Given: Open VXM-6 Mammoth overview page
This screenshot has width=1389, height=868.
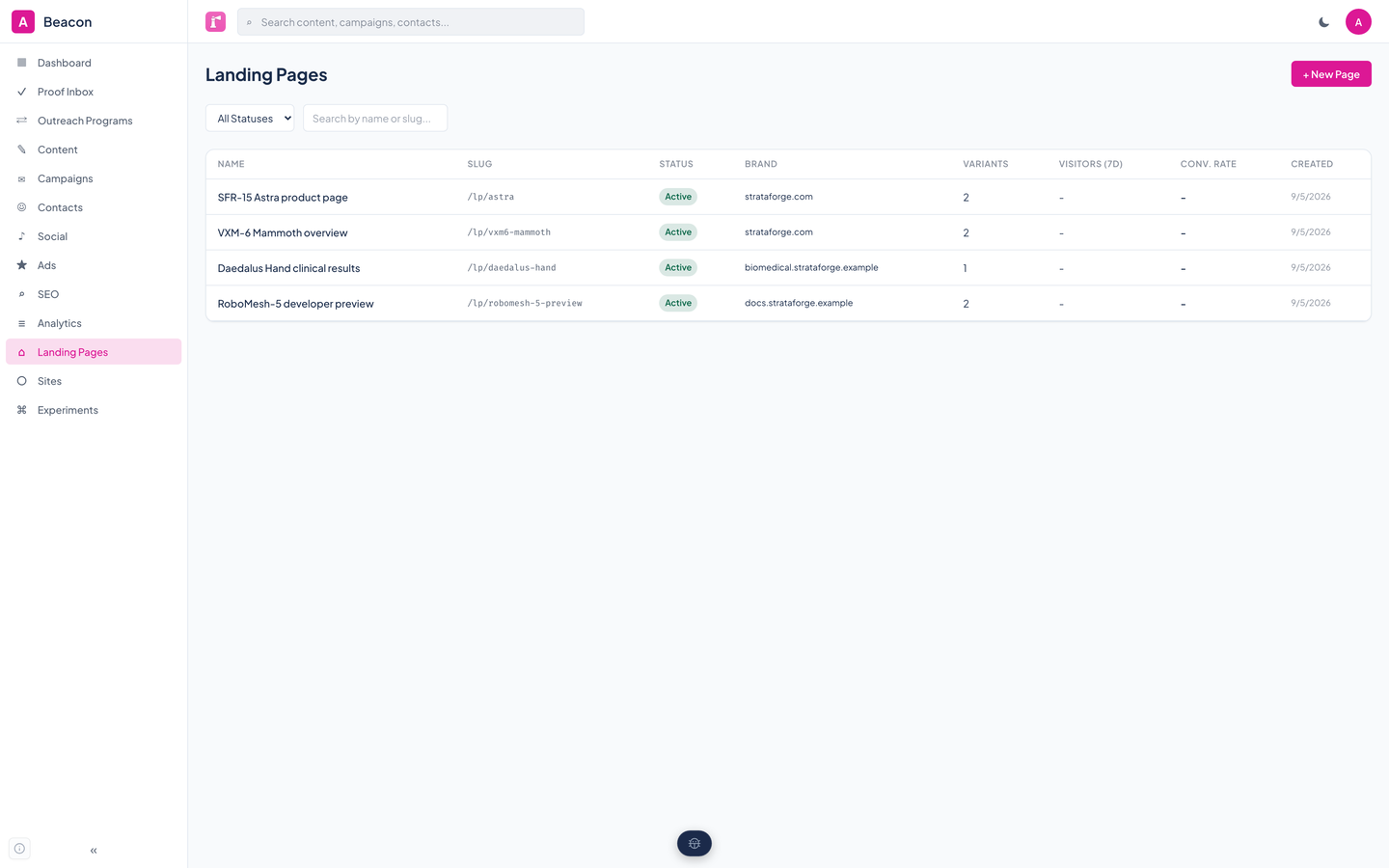Looking at the screenshot, I should coord(283,233).
